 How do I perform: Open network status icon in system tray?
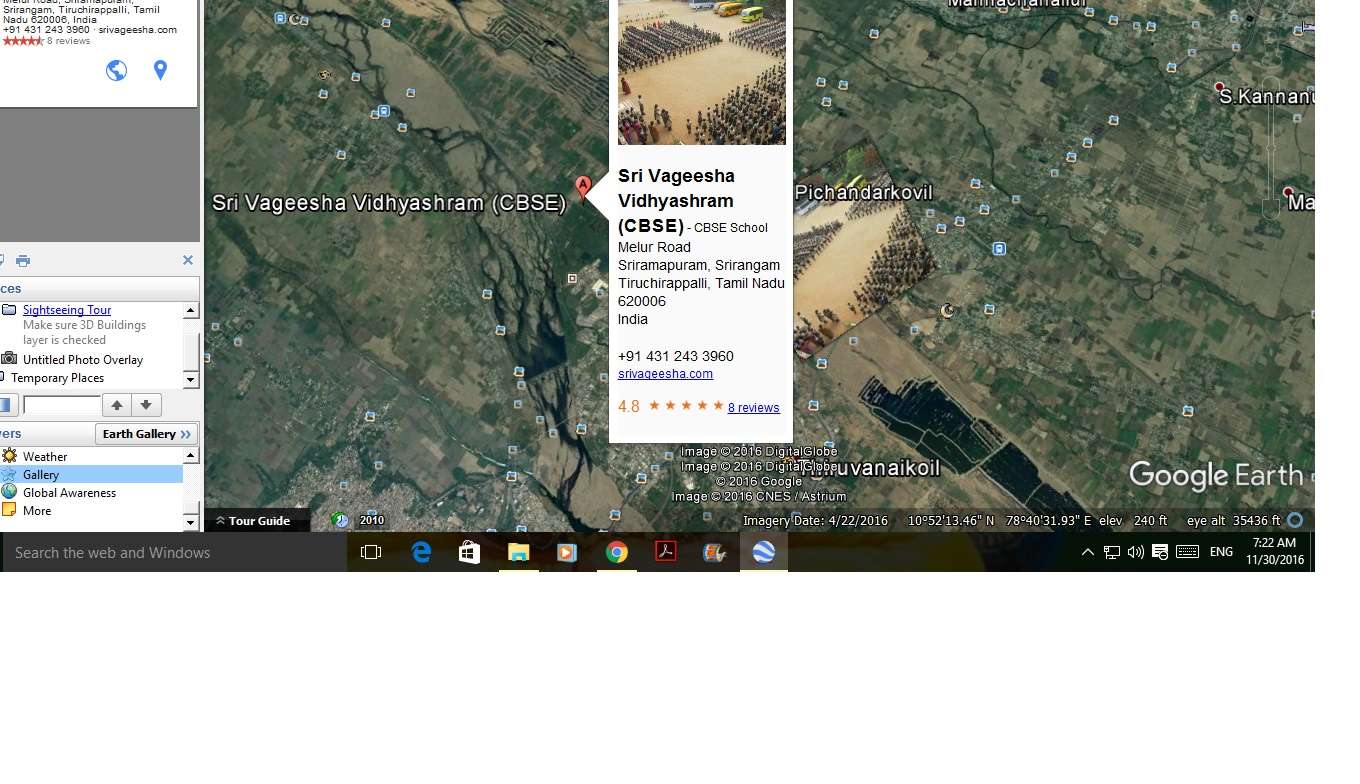point(1111,552)
